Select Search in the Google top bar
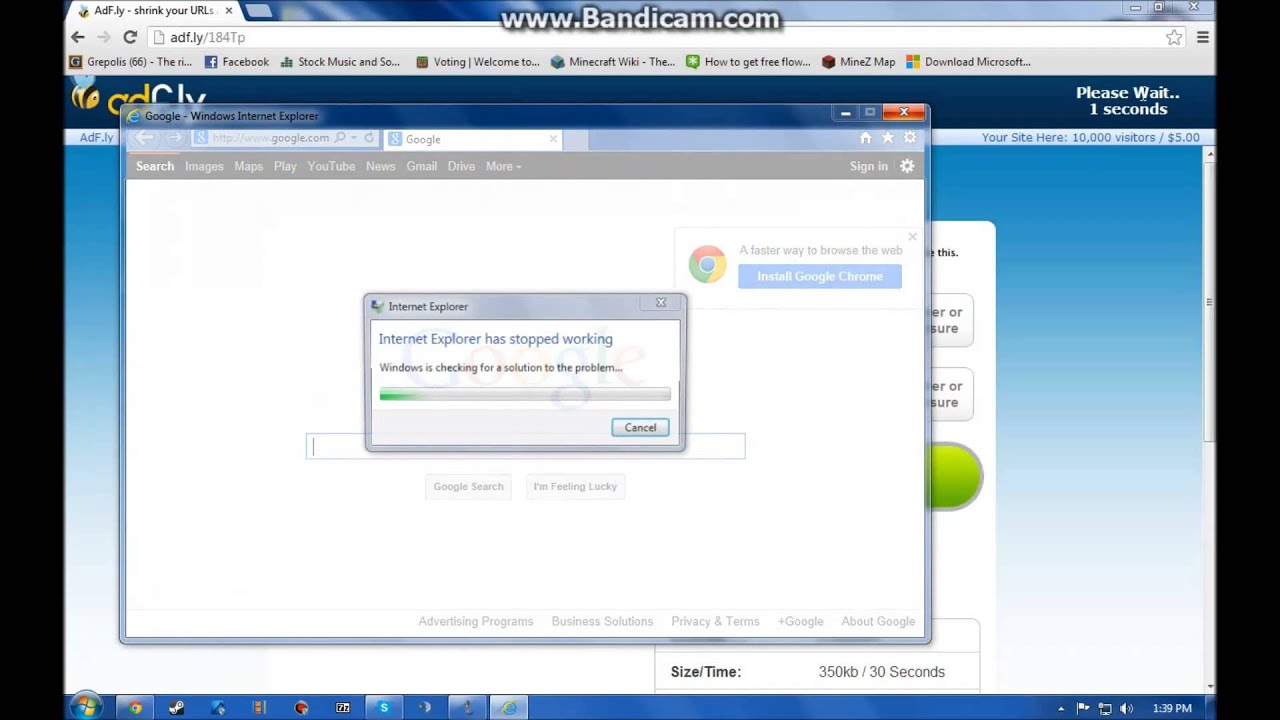Screen dimensions: 1280x720 [x=155, y=166]
